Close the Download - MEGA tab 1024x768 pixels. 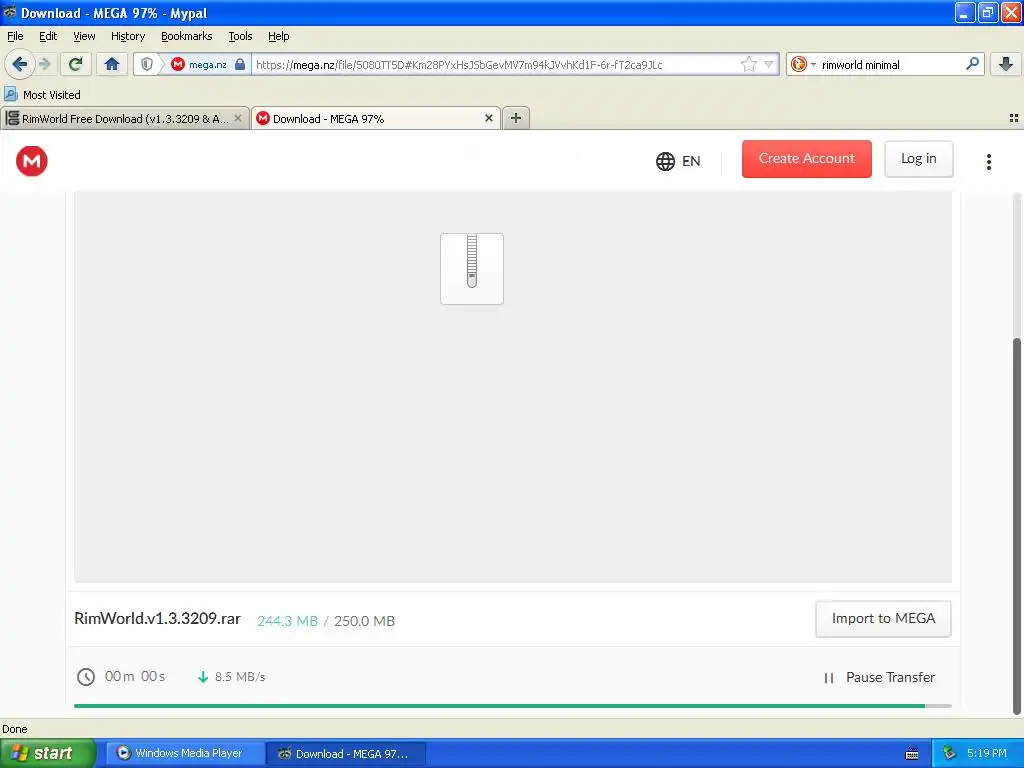488,118
